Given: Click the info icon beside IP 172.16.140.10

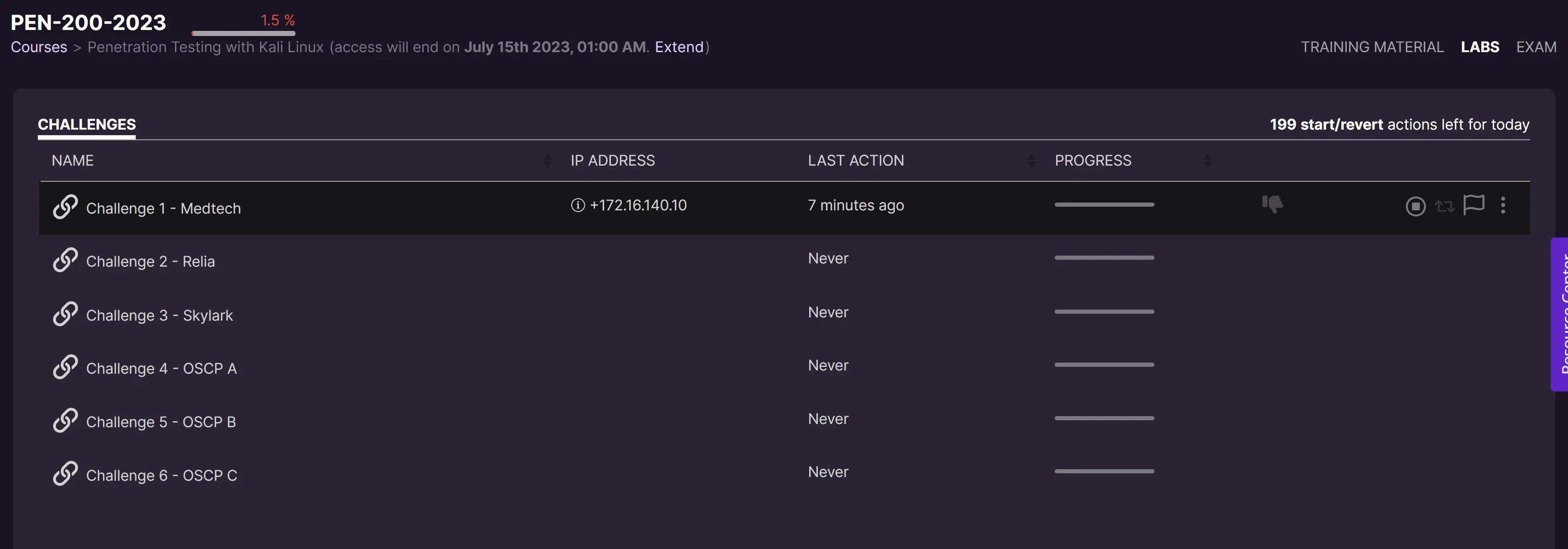Looking at the screenshot, I should tap(577, 205).
